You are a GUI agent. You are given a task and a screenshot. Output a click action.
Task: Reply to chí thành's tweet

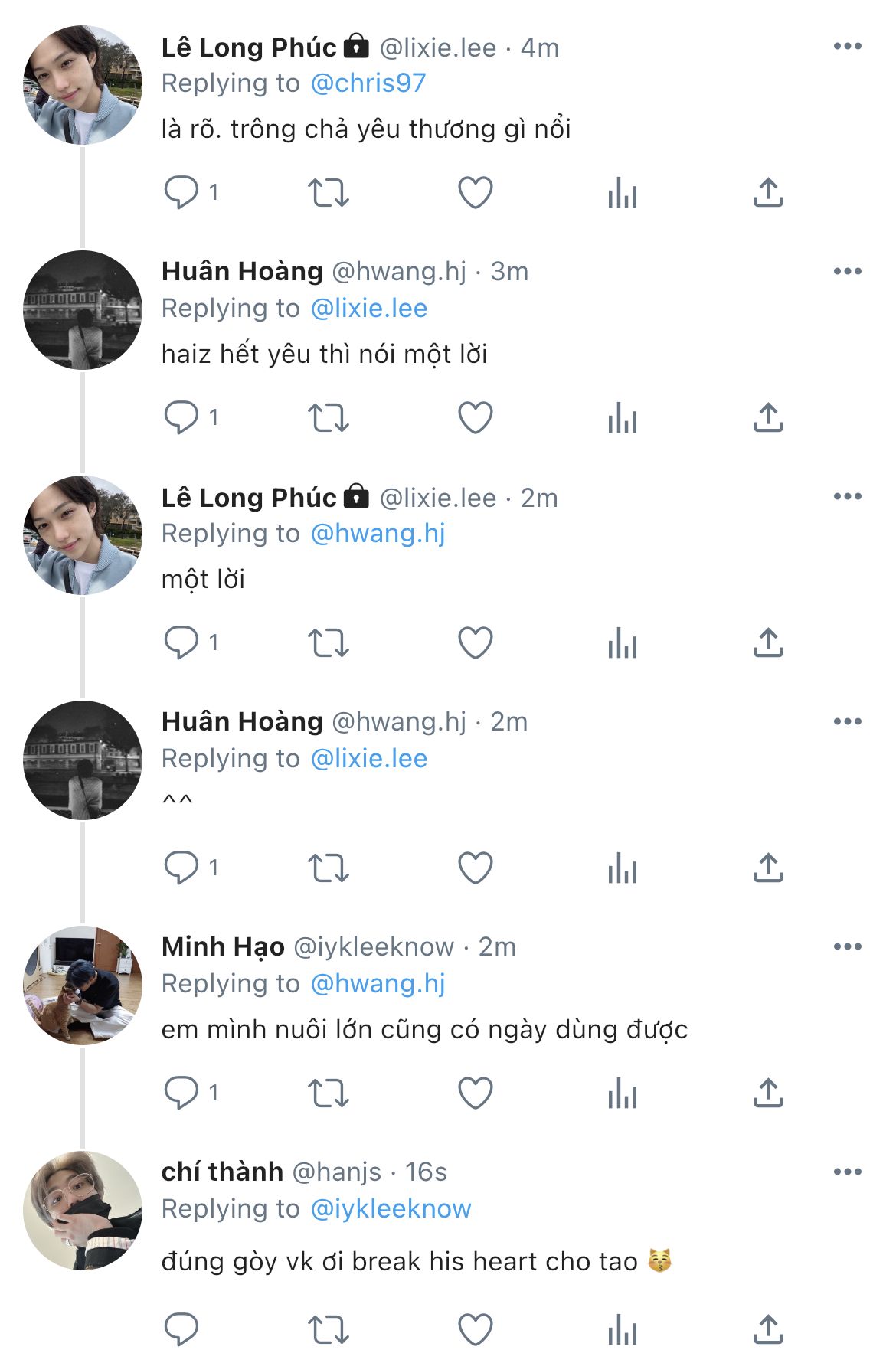pyautogui.click(x=181, y=1329)
